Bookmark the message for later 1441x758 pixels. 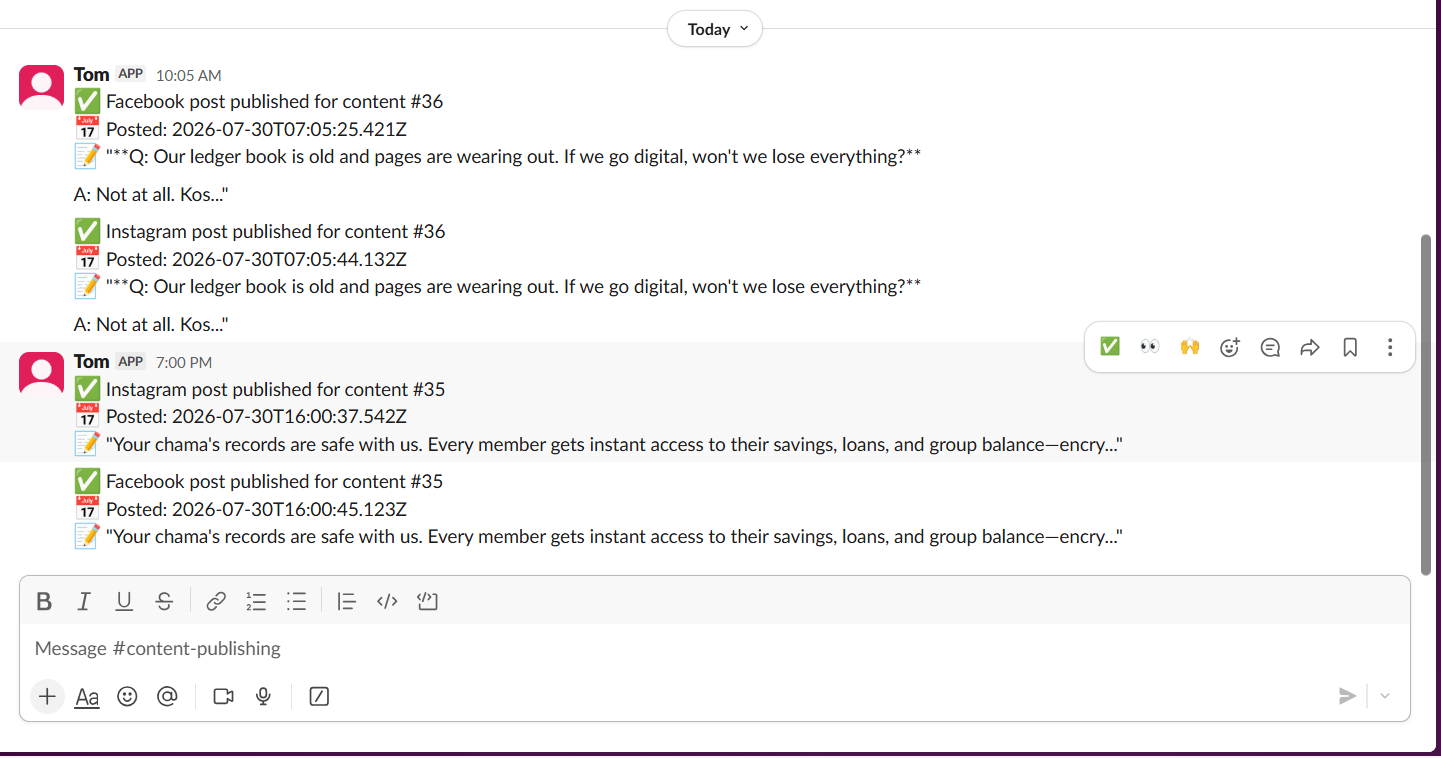(1350, 347)
